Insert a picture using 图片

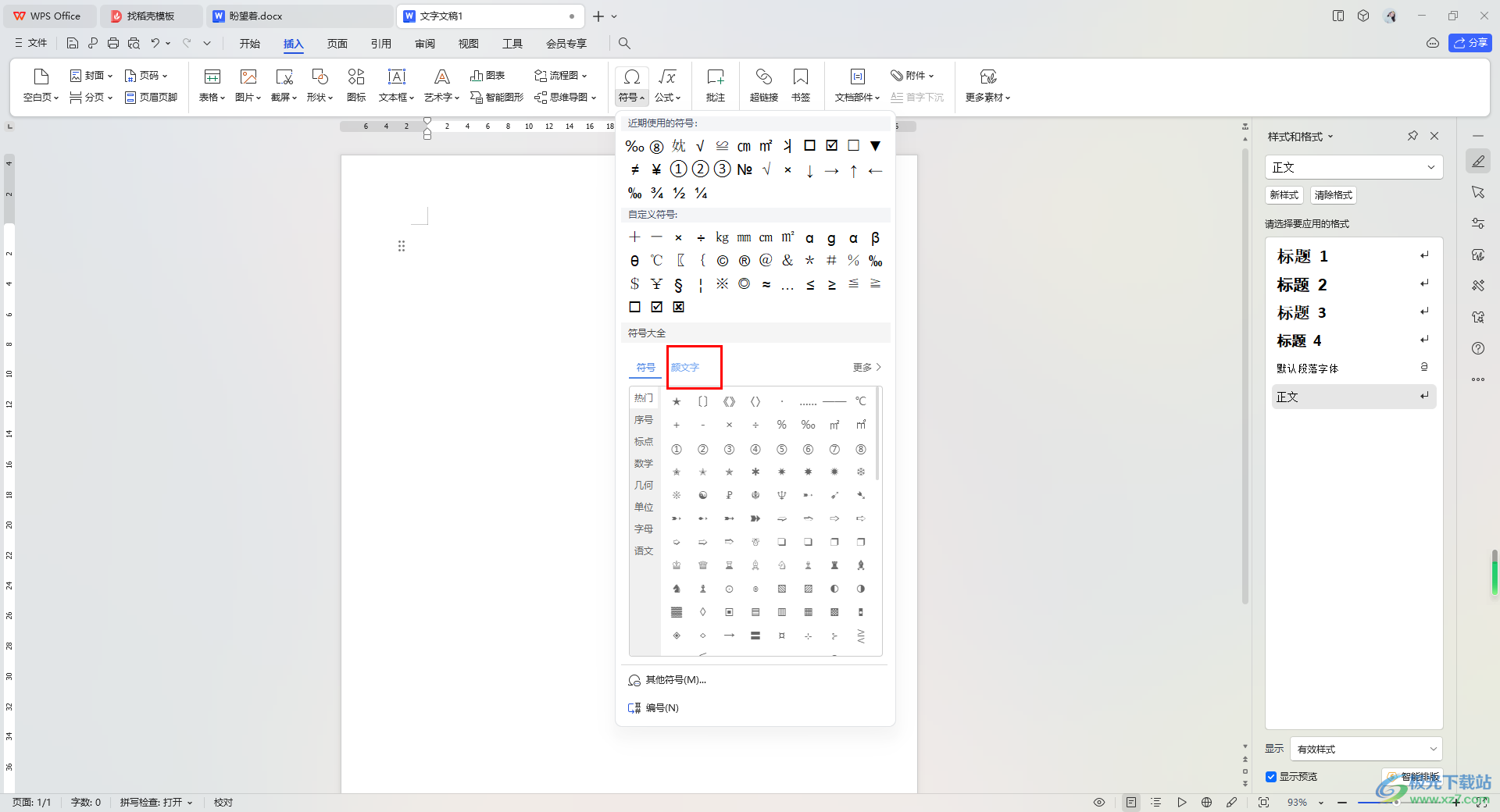pyautogui.click(x=248, y=86)
